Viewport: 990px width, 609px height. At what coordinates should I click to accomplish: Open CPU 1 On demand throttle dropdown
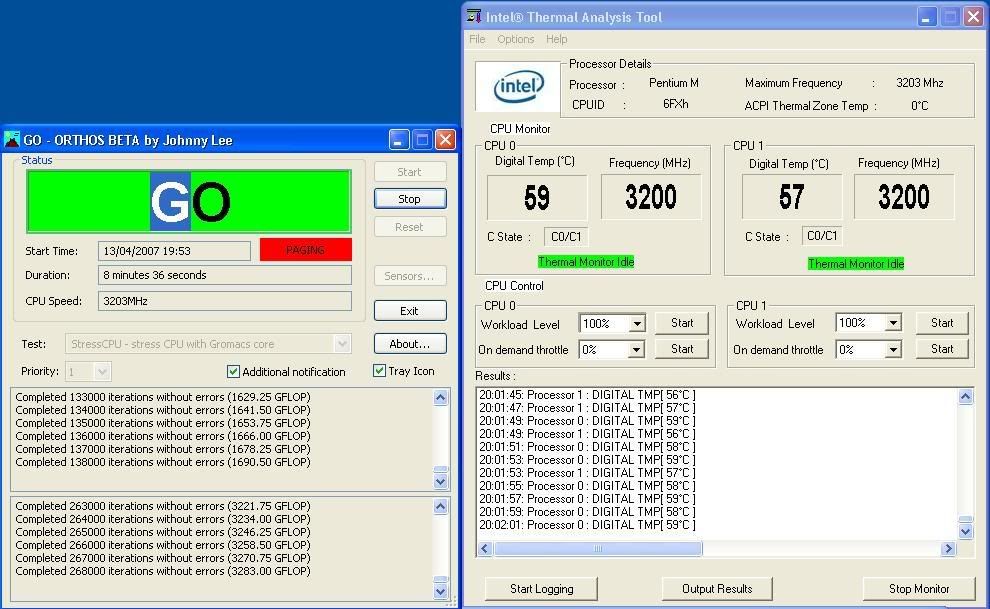tap(893, 350)
